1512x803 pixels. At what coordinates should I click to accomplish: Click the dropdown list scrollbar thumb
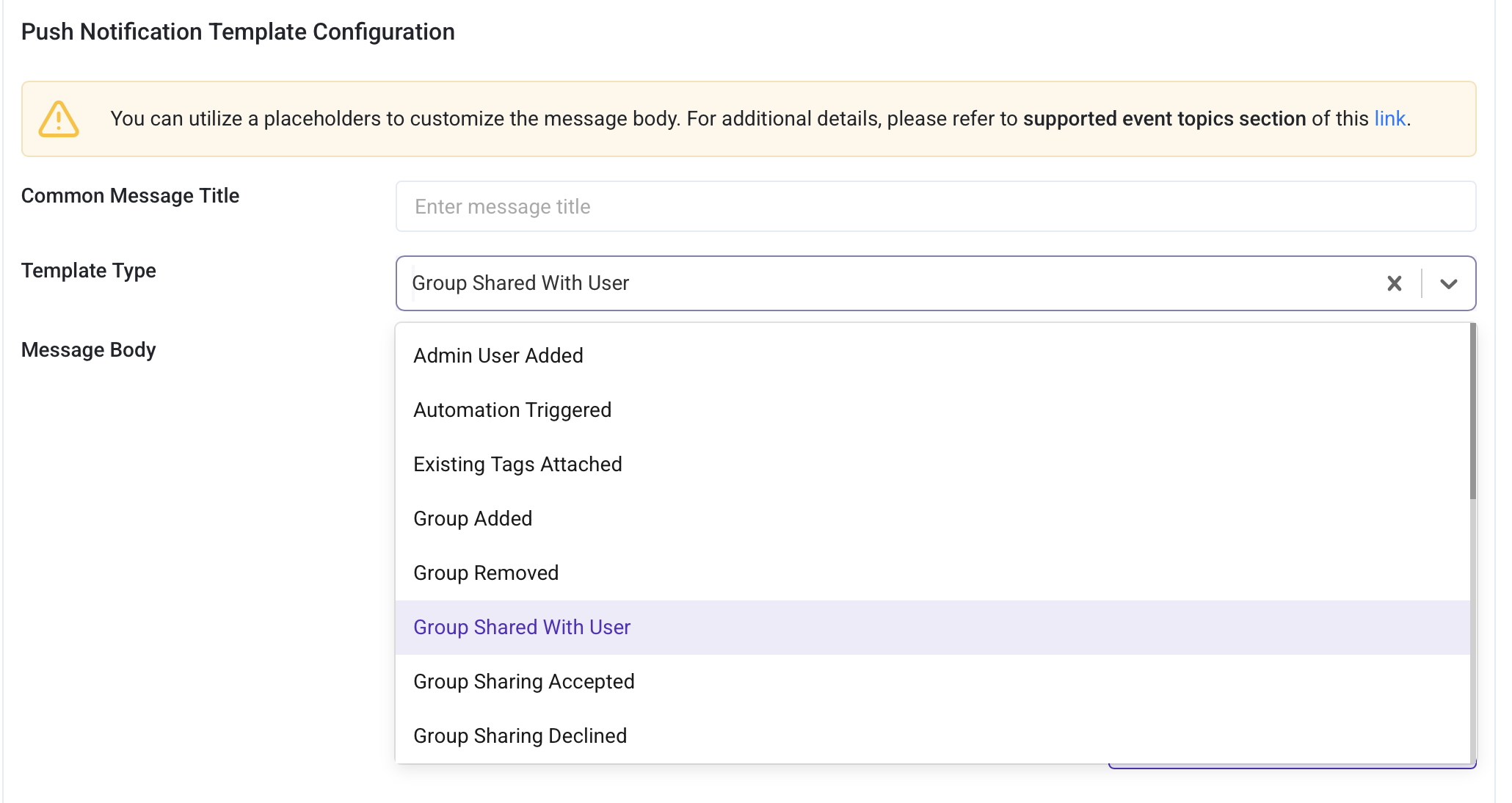pos(1472,411)
